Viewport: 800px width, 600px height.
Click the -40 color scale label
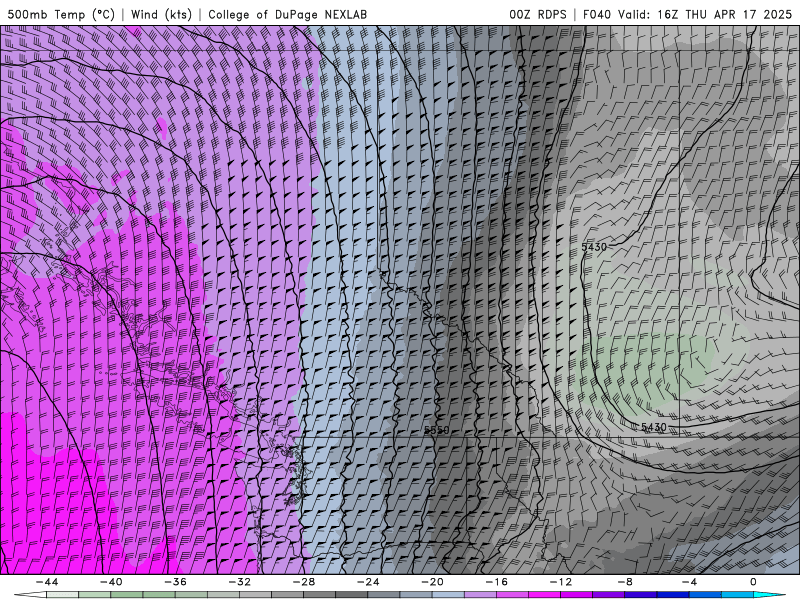[x=111, y=582]
